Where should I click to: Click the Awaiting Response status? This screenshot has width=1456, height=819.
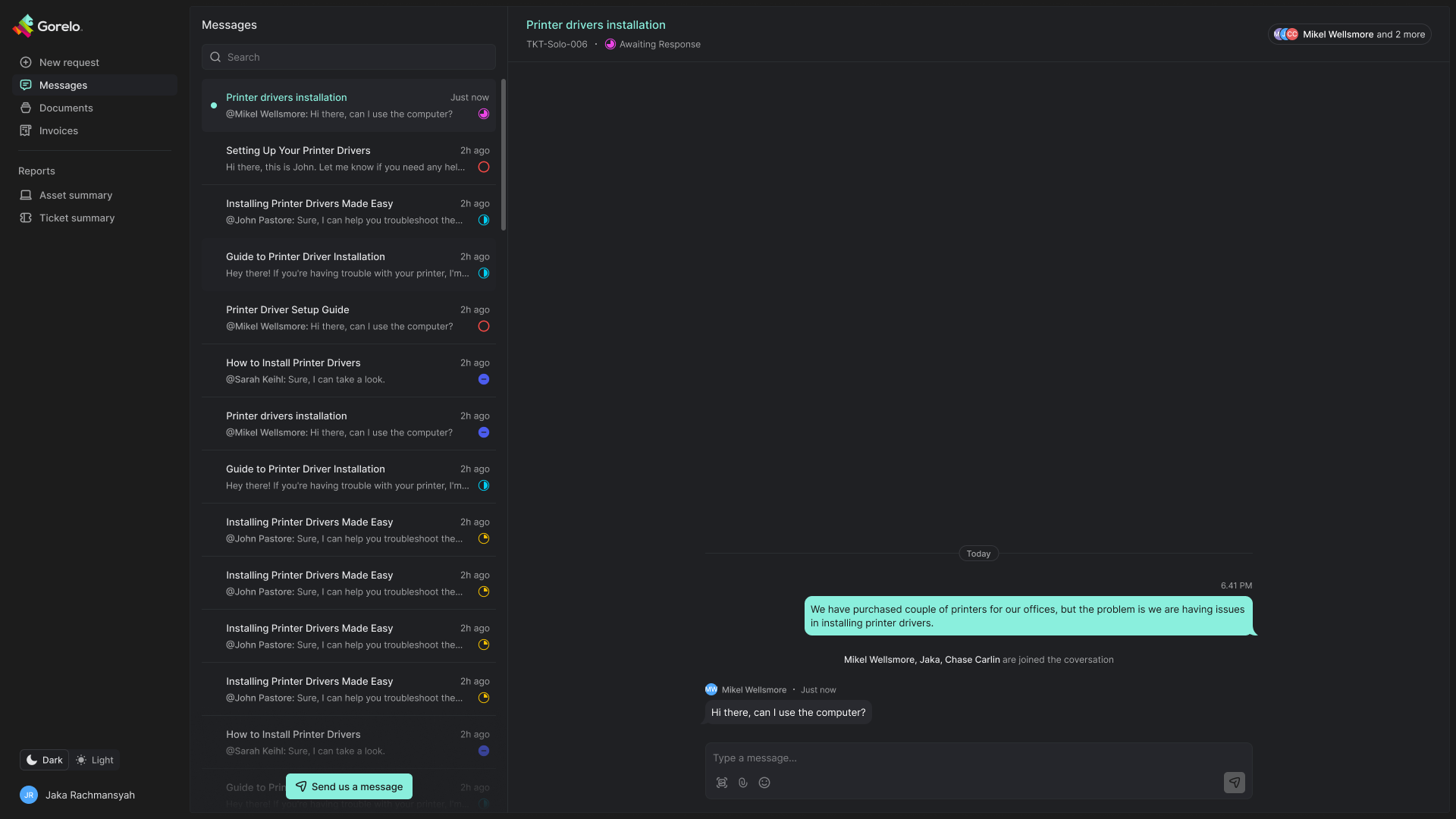click(x=652, y=45)
